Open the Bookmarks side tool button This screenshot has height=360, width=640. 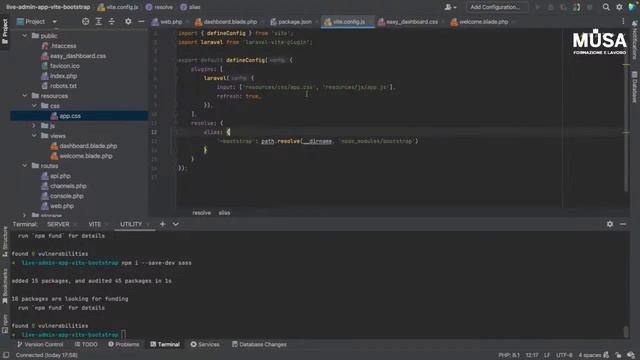pos(5,286)
